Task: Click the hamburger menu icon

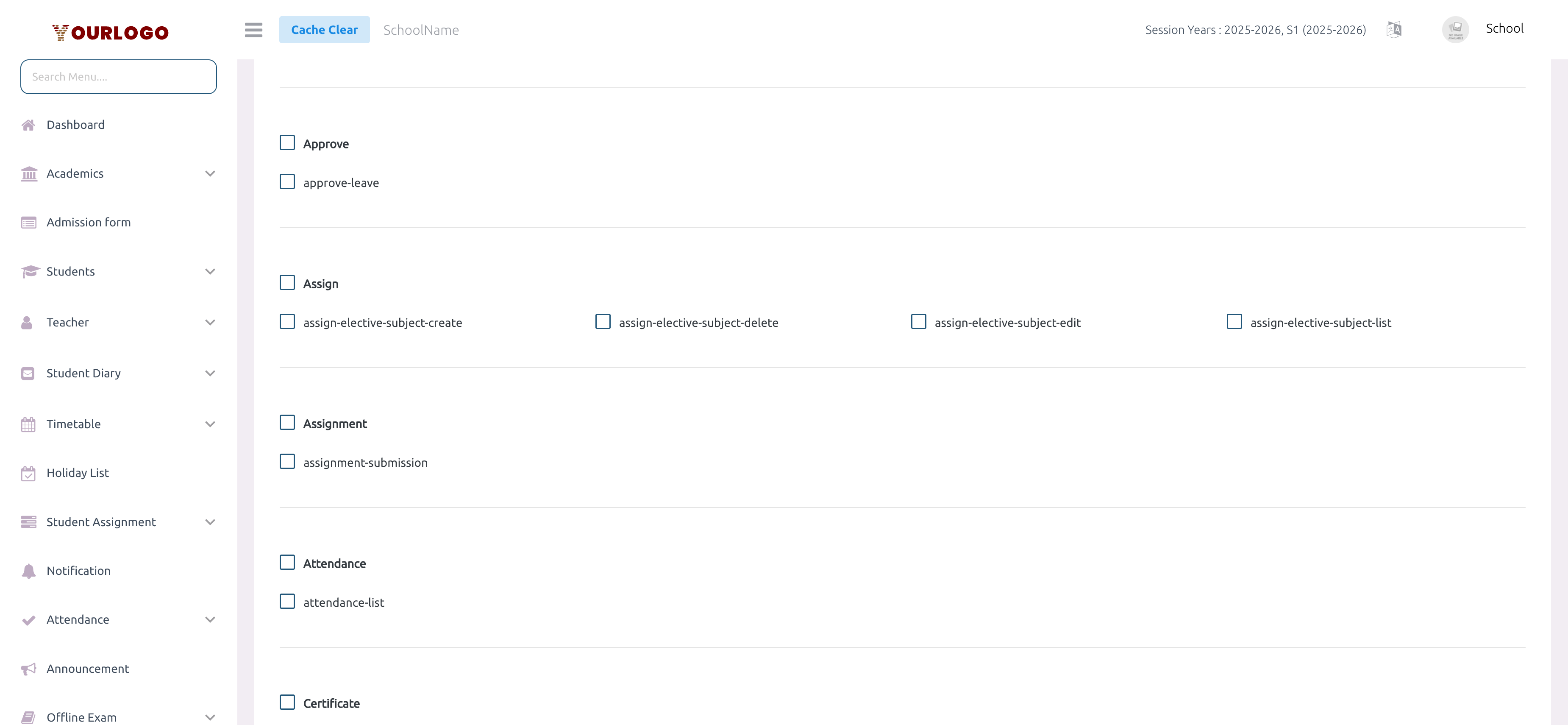Action: (254, 30)
